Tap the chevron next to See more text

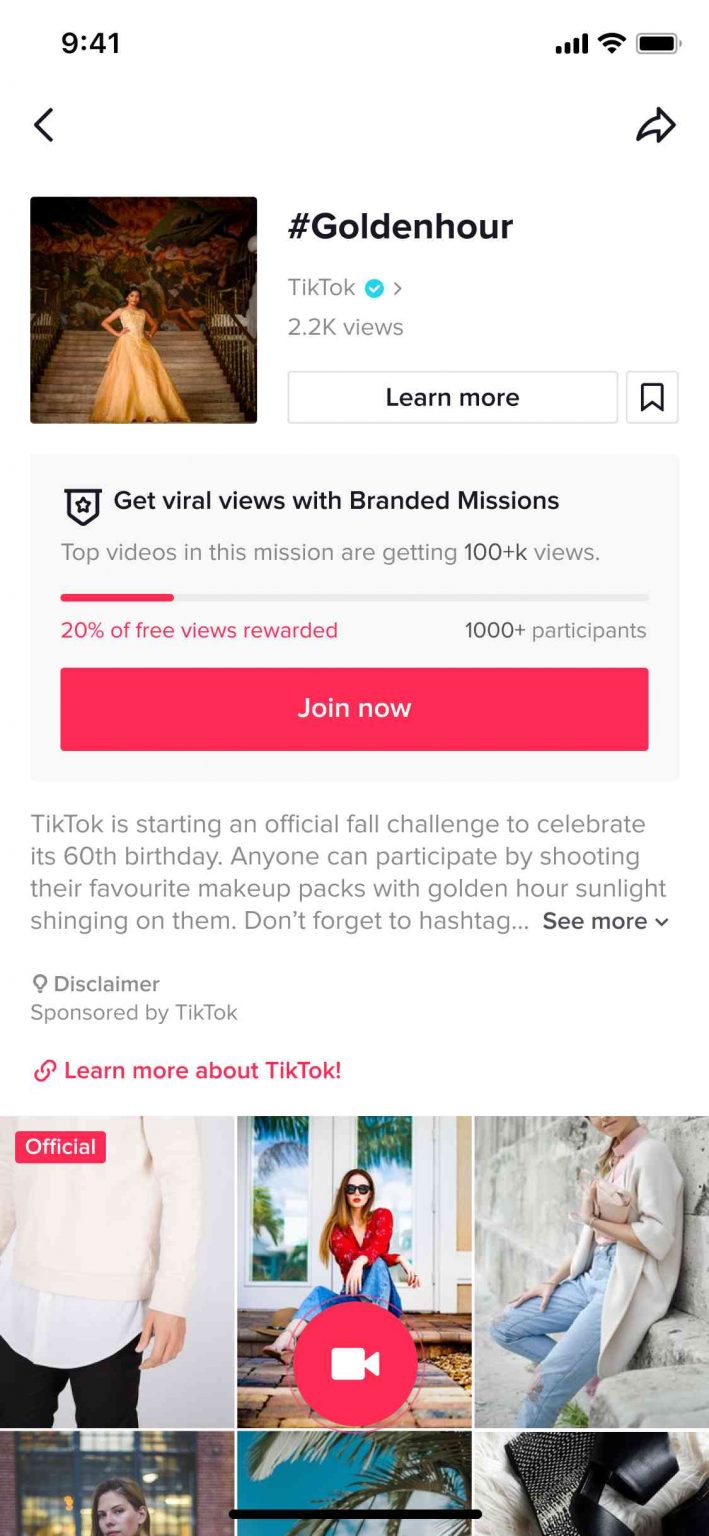pyautogui.click(x=662, y=922)
